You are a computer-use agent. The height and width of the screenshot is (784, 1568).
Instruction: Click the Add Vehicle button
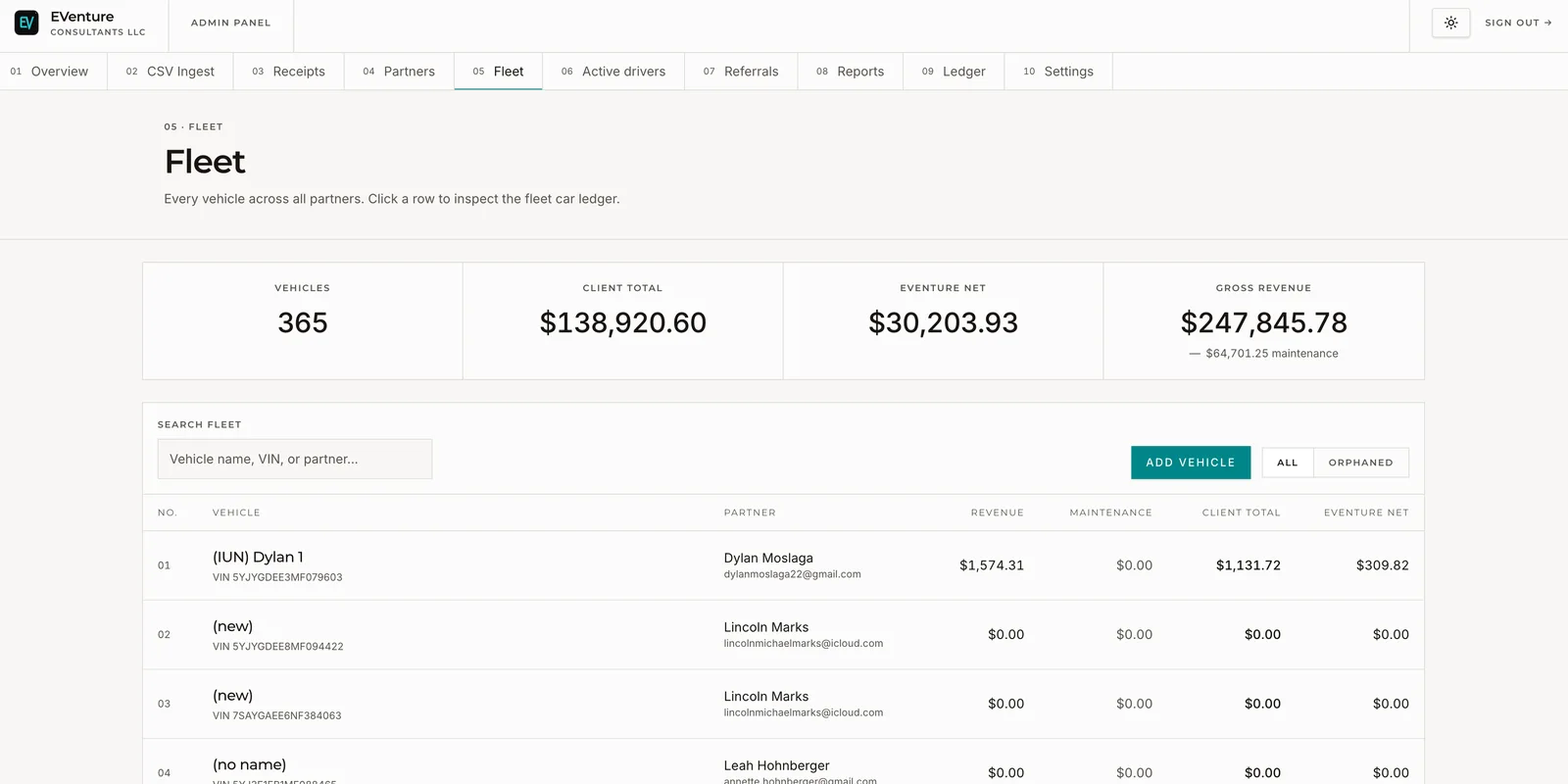(1191, 463)
